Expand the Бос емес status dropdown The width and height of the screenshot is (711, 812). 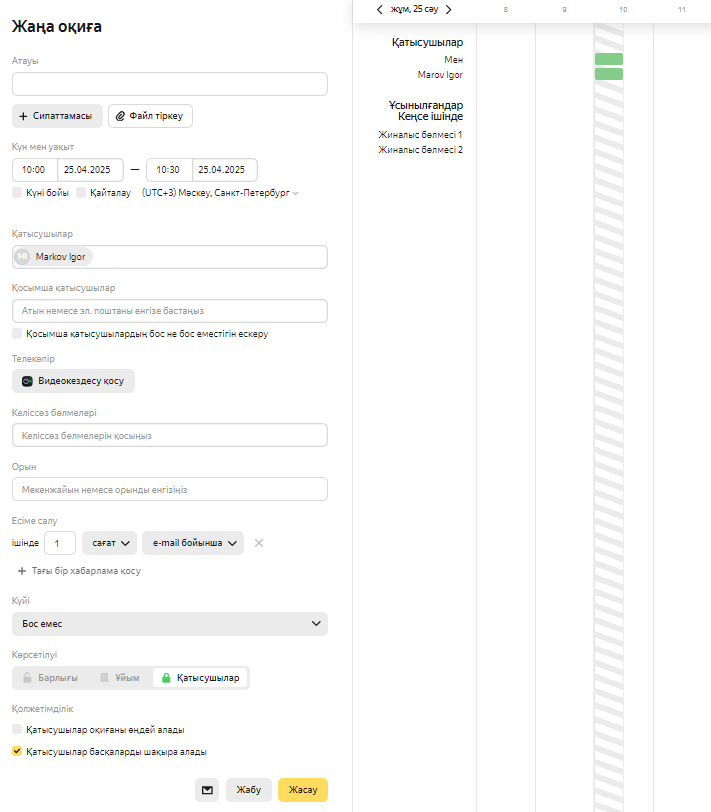(x=169, y=624)
